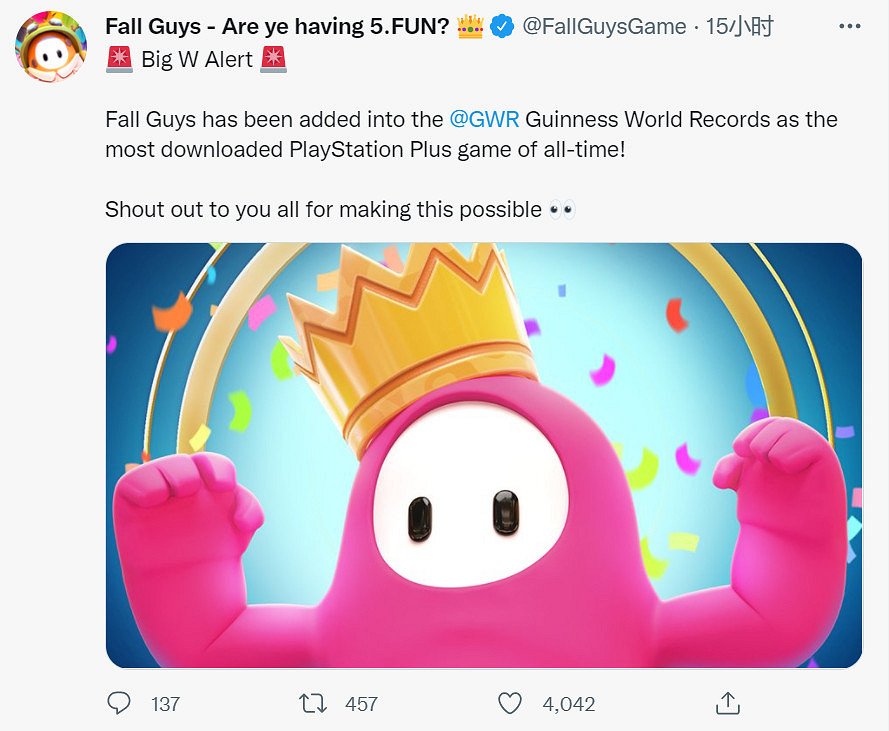Click the 'Shout out to you all' line
Viewport: 889px width, 731px height.
pyautogui.click(x=325, y=211)
